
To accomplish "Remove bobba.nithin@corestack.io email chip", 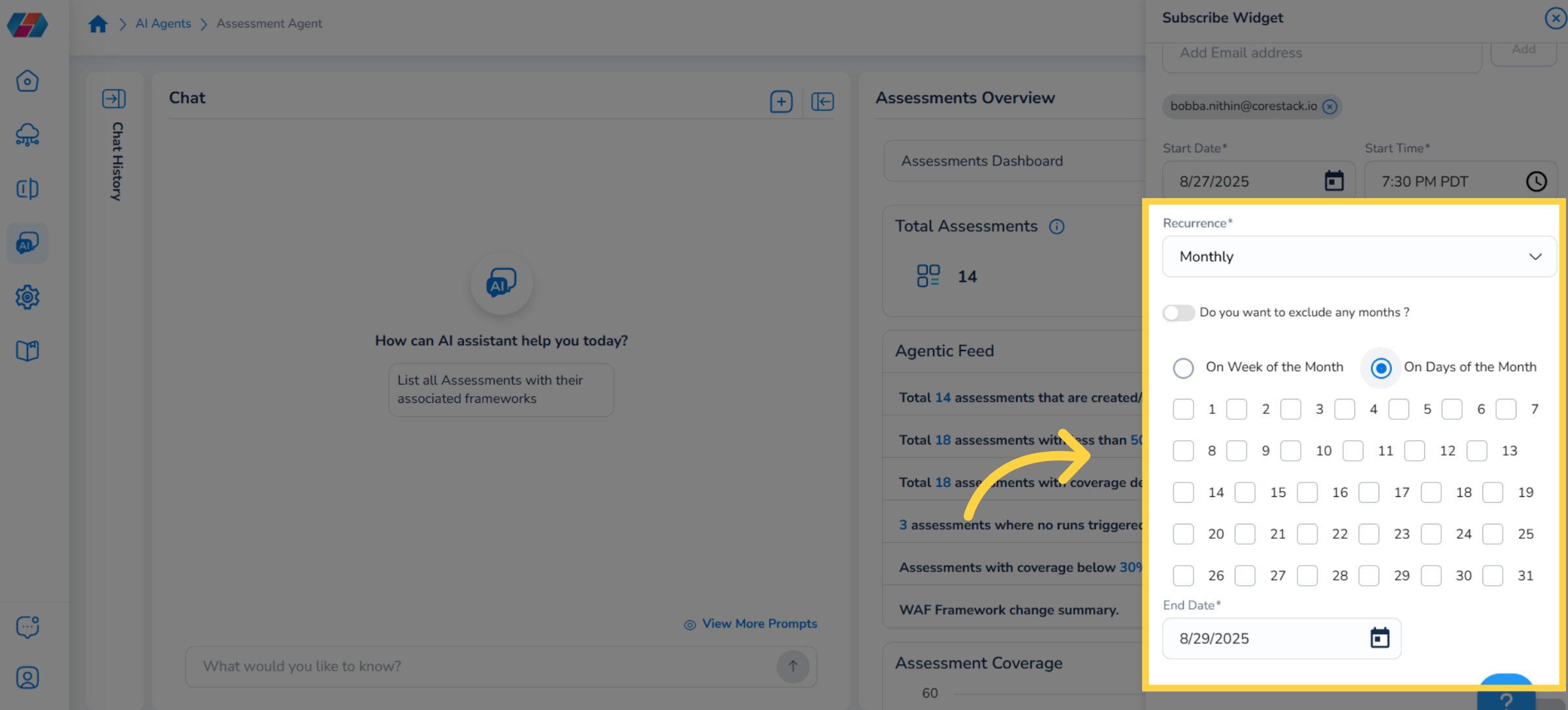I will 1330,107.
